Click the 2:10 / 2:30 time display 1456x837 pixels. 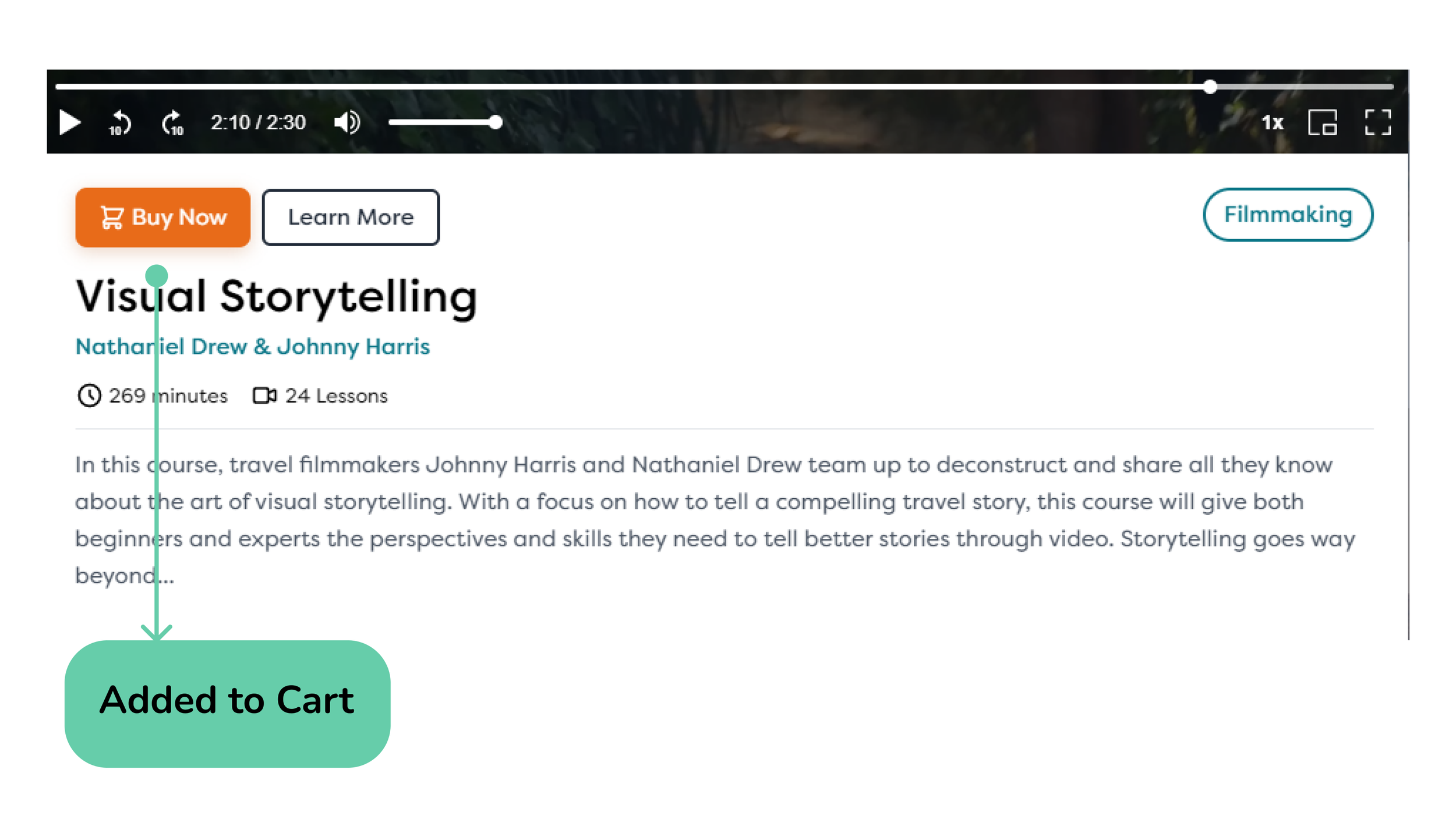[x=258, y=123]
